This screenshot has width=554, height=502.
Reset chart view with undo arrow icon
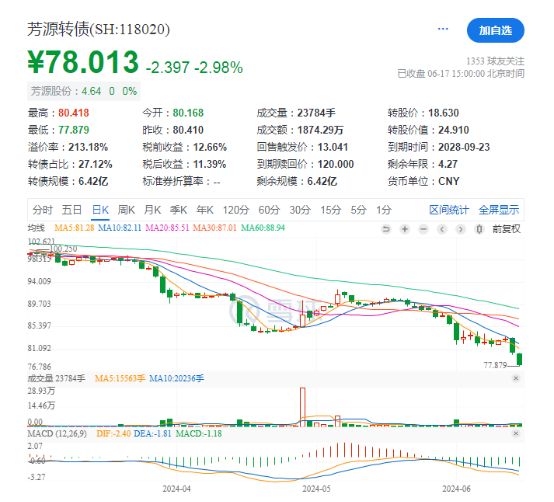coord(386,229)
